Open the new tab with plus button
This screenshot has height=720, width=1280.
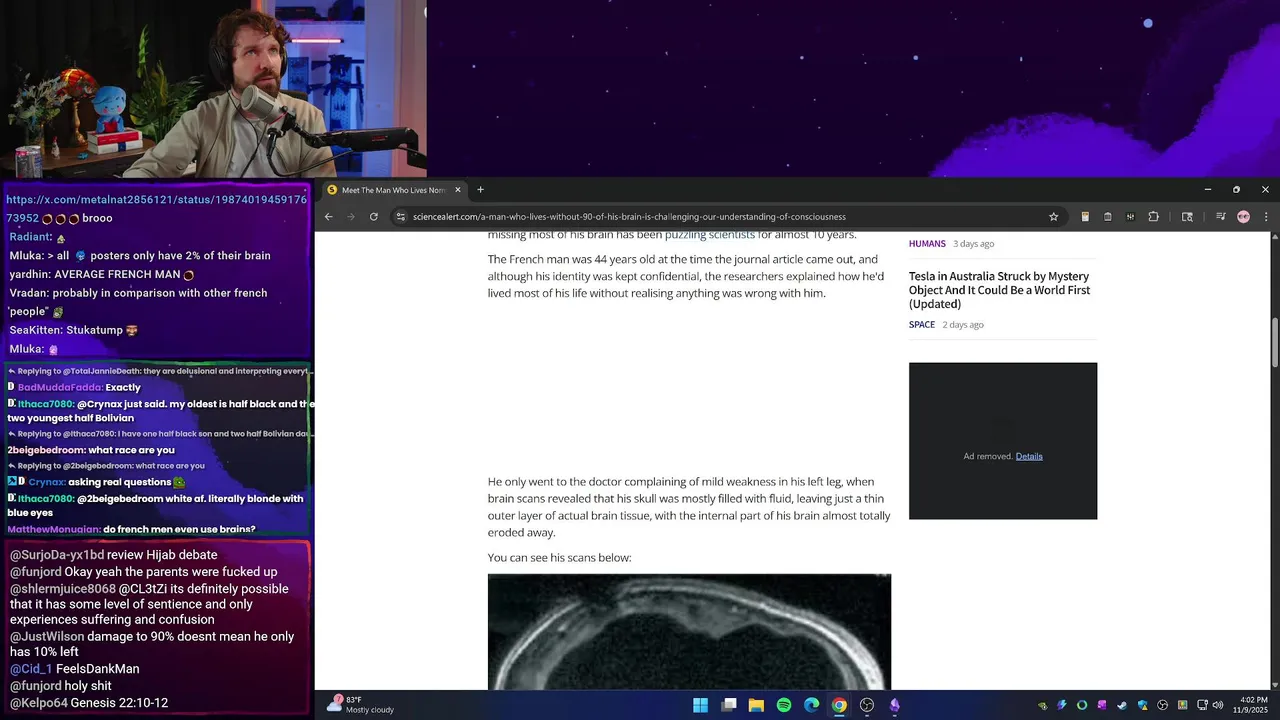tap(480, 190)
